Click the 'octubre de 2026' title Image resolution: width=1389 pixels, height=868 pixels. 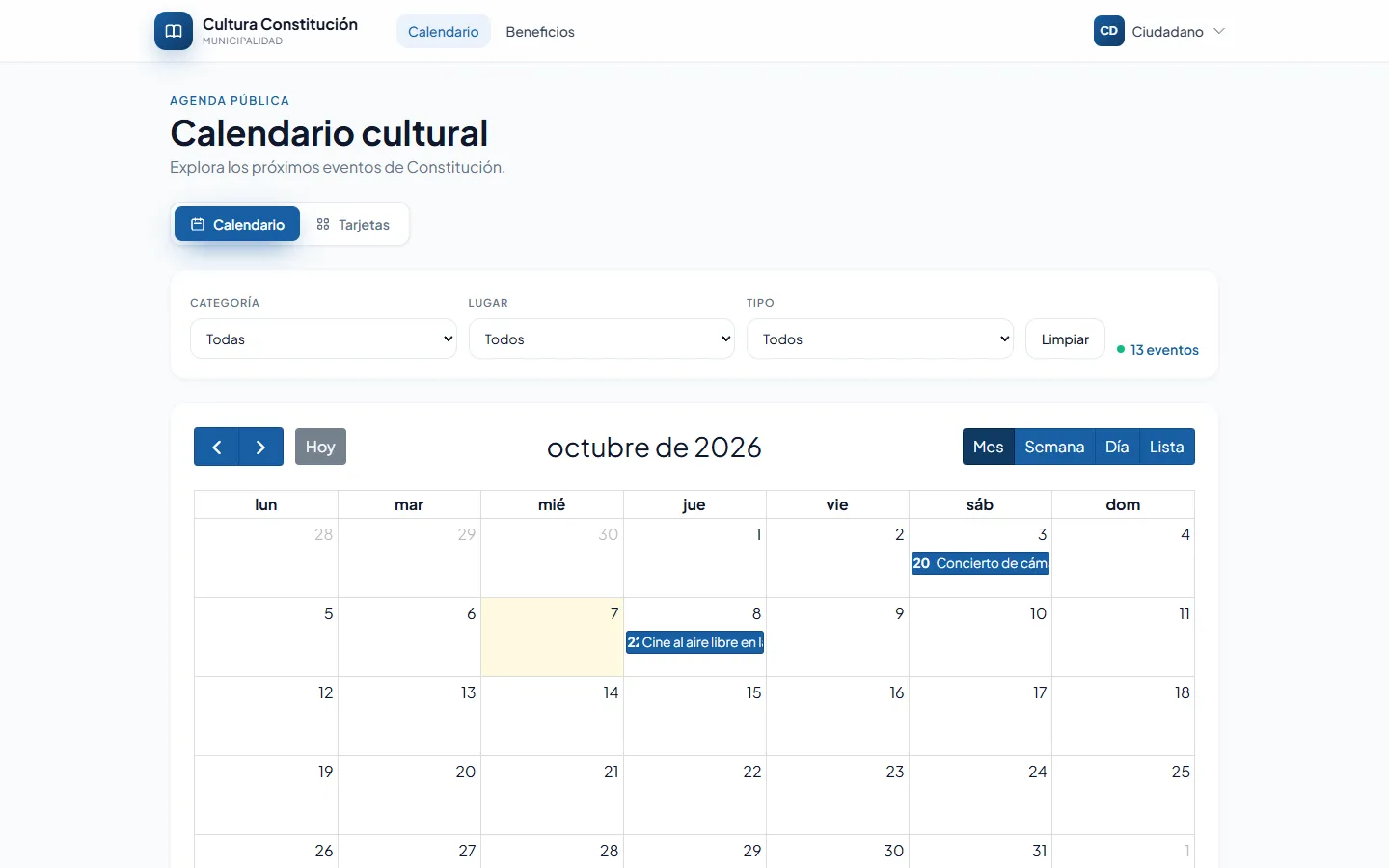coord(654,448)
